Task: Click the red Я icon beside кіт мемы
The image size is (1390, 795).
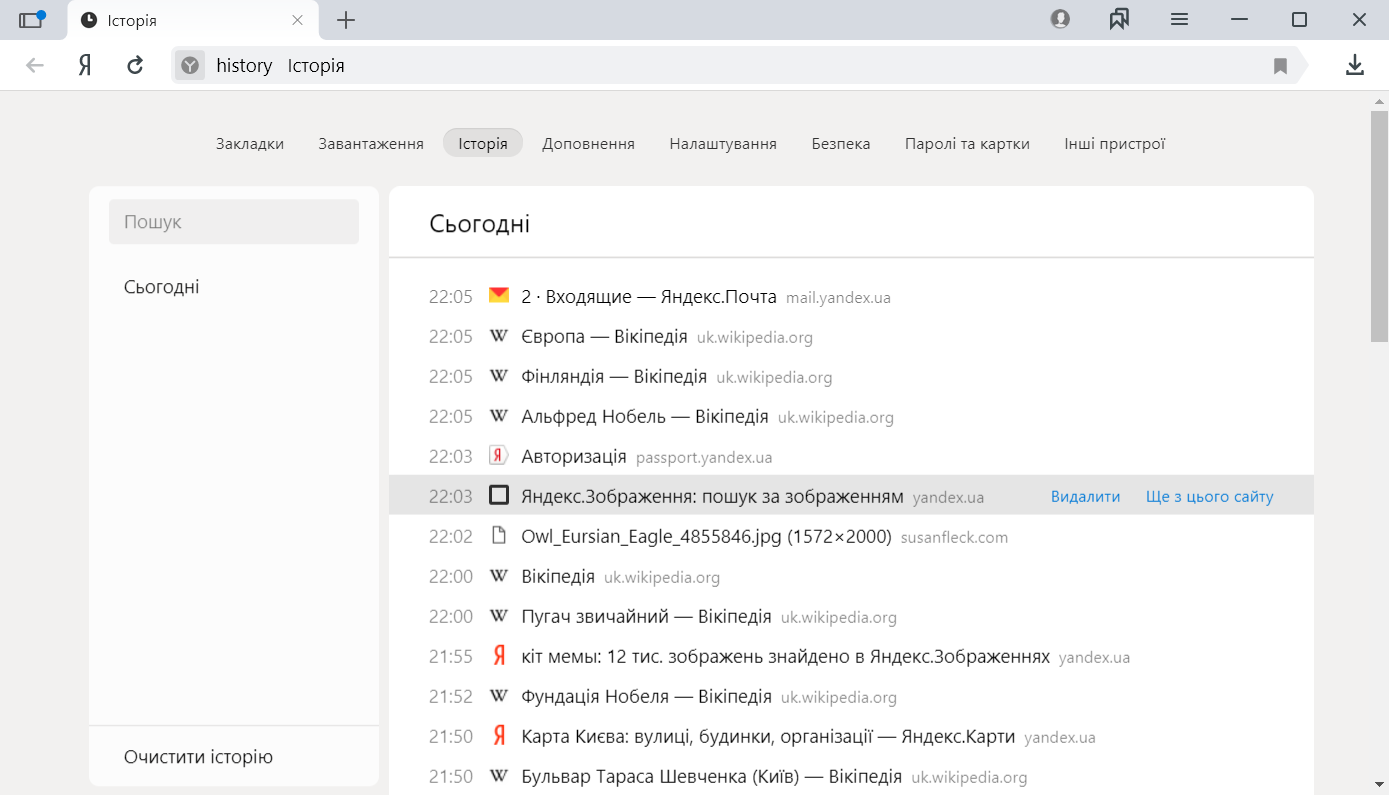Action: click(499, 656)
